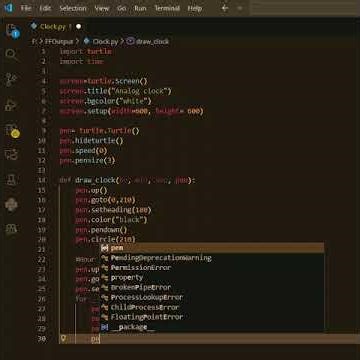The width and height of the screenshot is (360, 360).
Task: Click the go forward arrow in the title bar
Action: [240, 8]
